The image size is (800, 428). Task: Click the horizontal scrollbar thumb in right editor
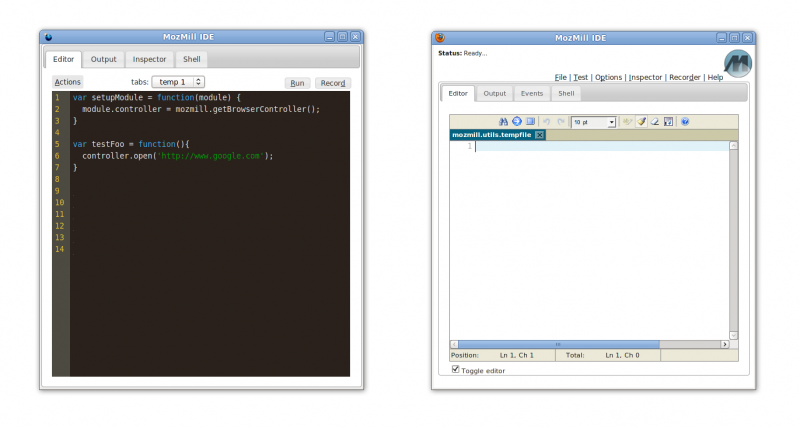[x=559, y=344]
